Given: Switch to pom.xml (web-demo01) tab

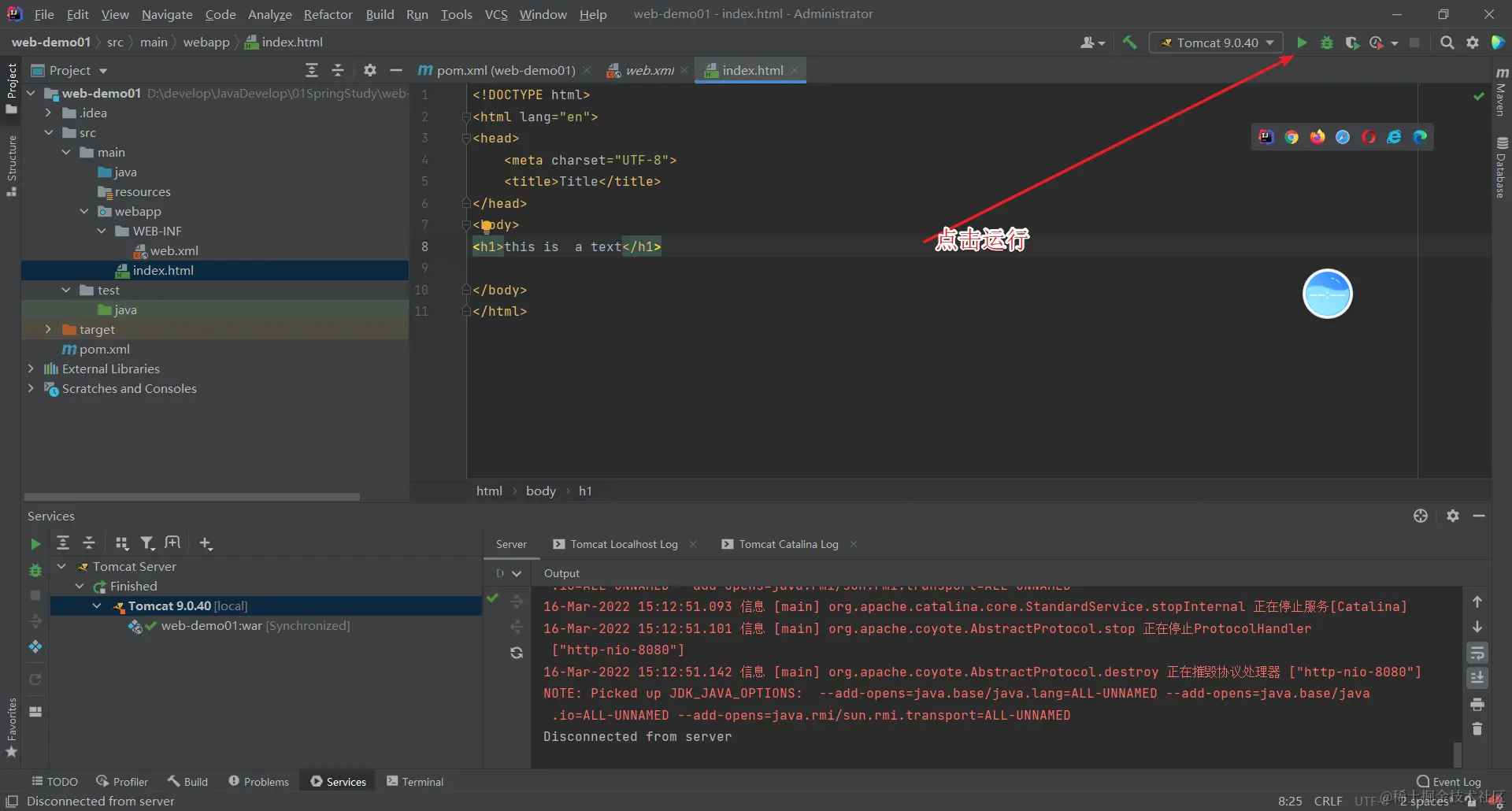Looking at the screenshot, I should pos(505,70).
